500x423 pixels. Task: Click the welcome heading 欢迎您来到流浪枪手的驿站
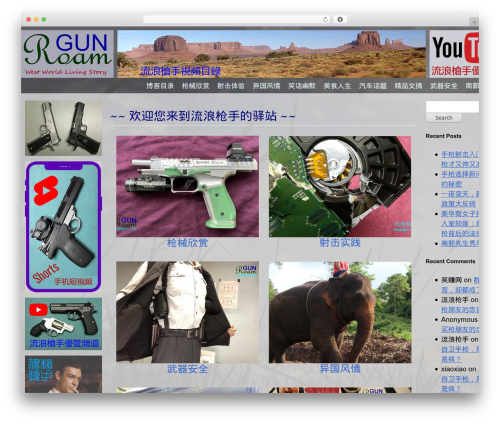point(203,116)
